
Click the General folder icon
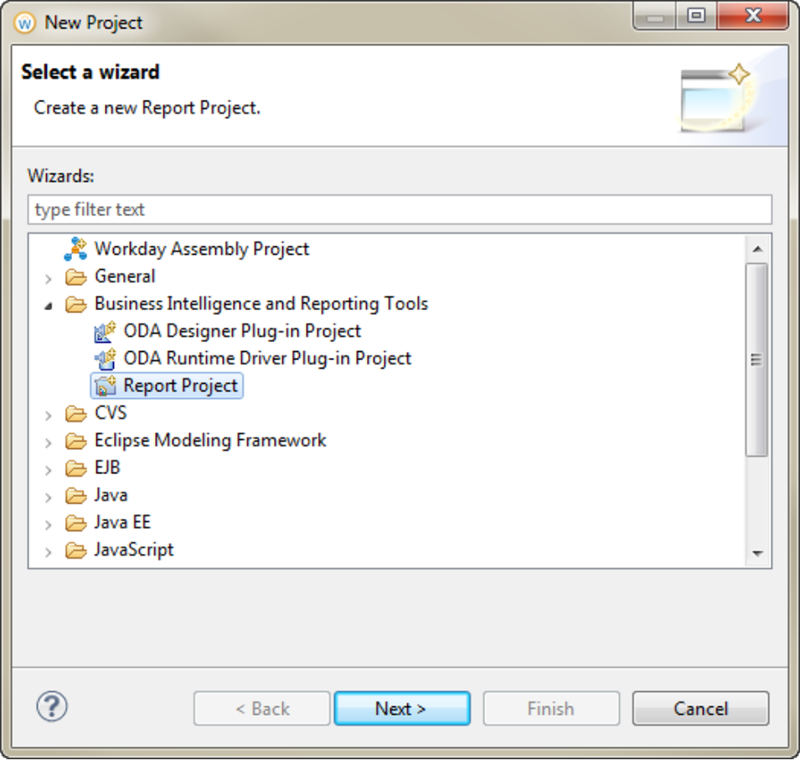click(76, 277)
